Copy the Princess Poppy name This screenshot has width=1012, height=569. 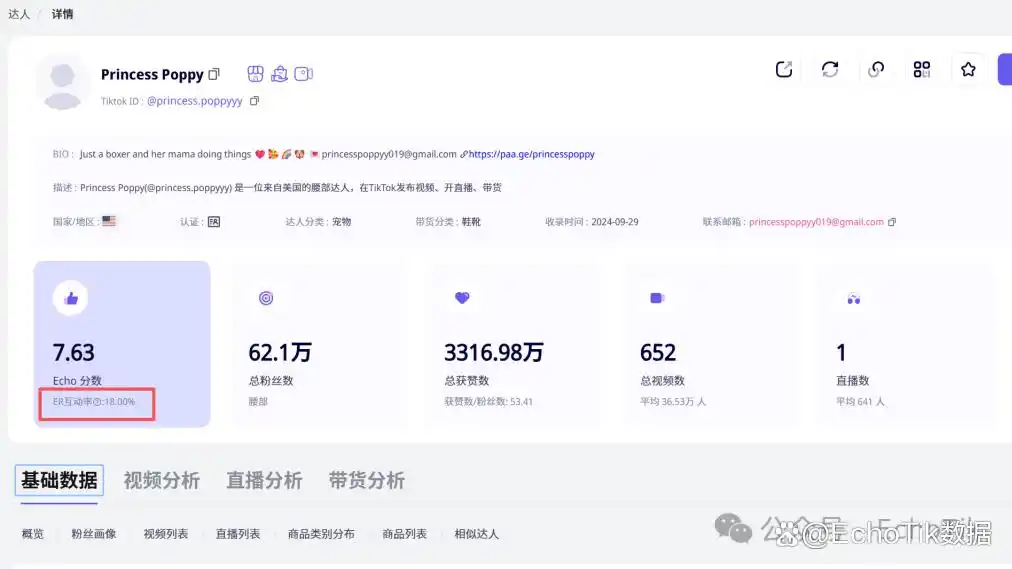tap(214, 75)
